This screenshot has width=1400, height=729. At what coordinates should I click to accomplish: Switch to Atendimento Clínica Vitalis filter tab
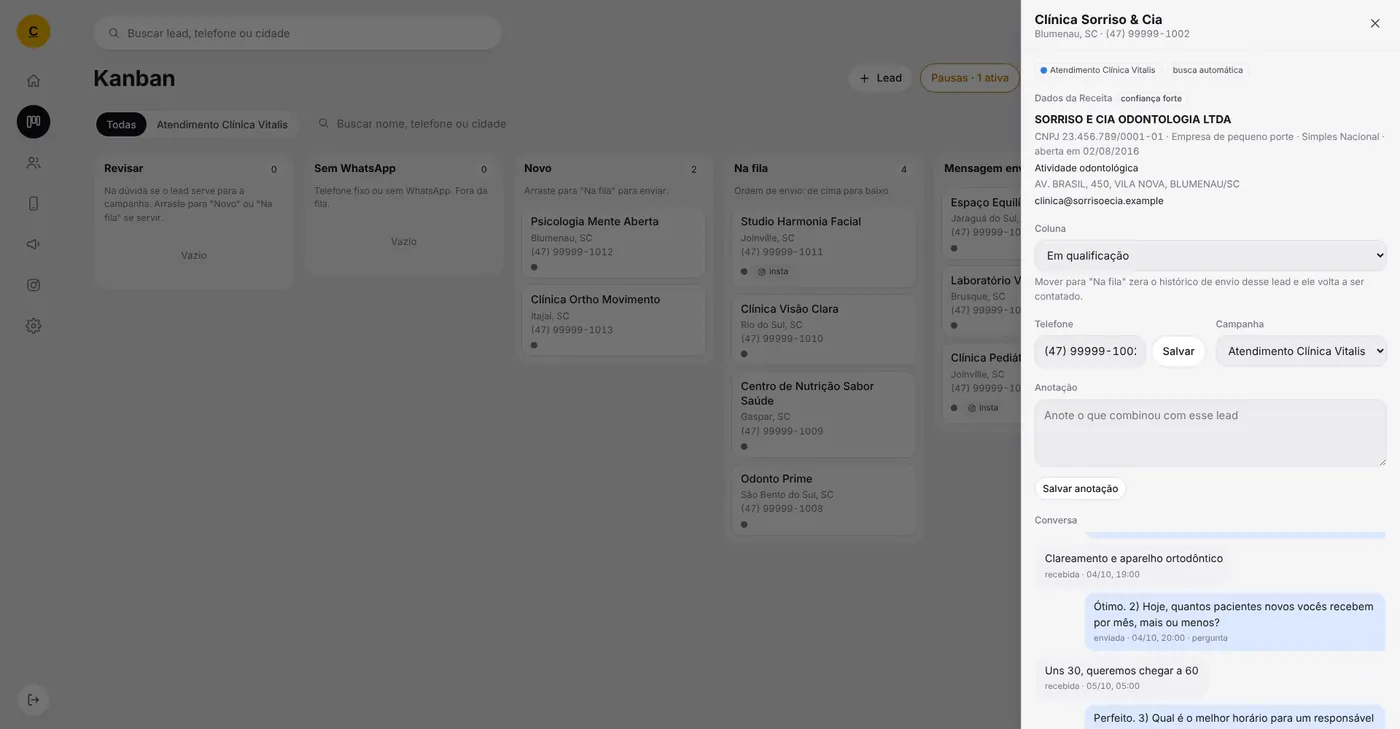[222, 124]
